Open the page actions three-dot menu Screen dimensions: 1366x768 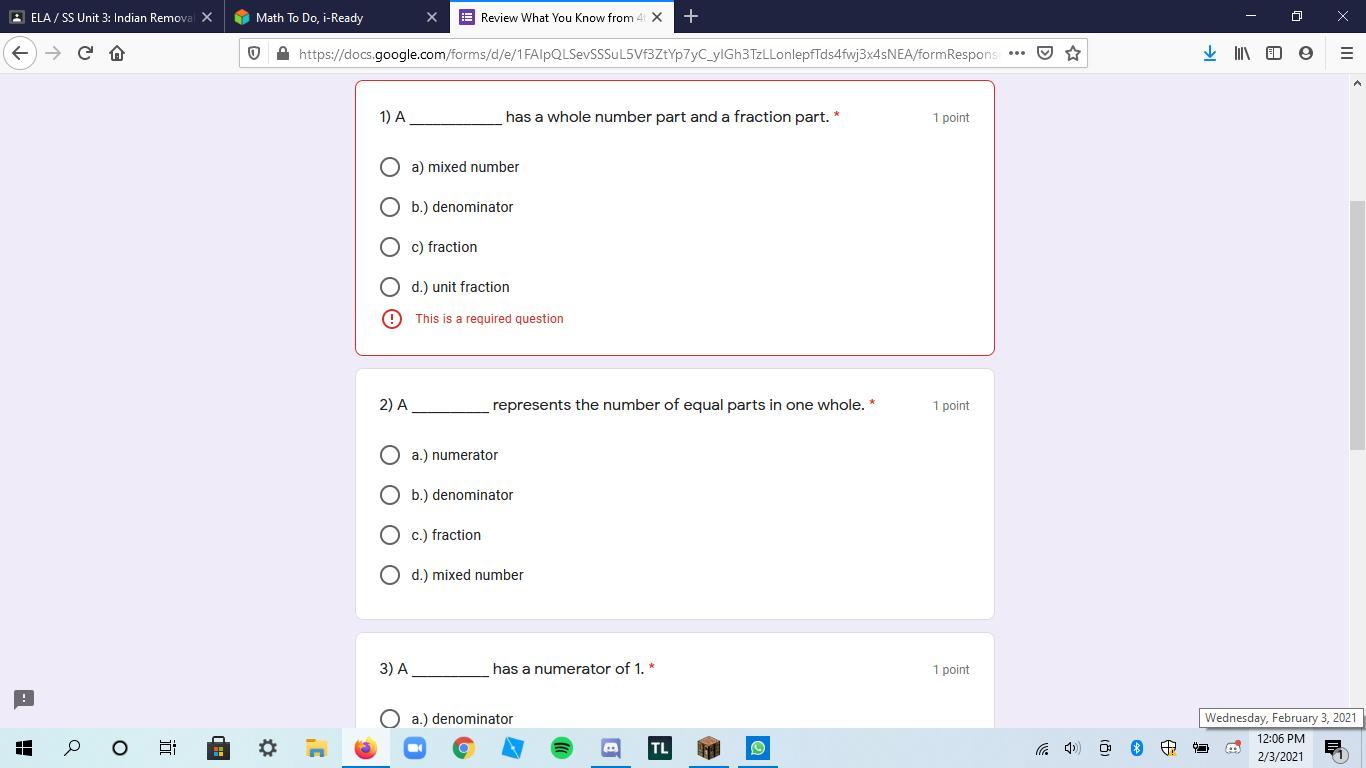pyautogui.click(x=1016, y=53)
